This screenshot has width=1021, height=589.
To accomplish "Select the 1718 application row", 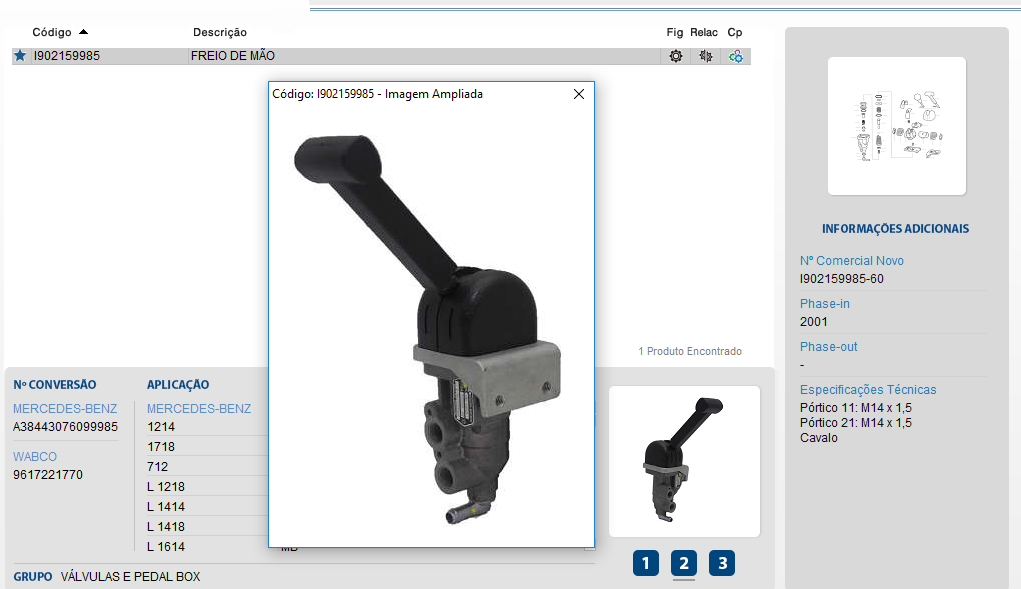I will click(160, 447).
